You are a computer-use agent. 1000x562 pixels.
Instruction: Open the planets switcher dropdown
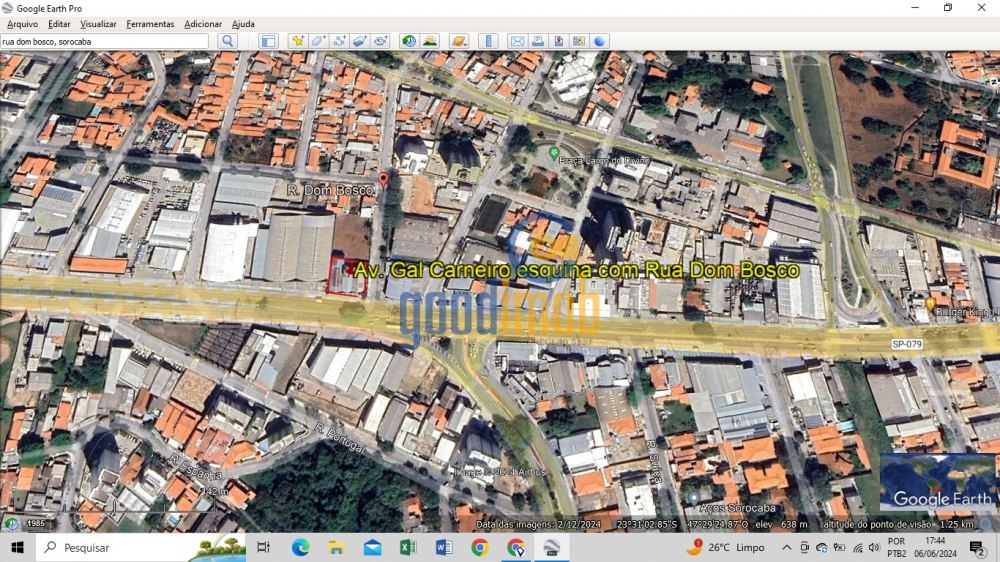(459, 41)
